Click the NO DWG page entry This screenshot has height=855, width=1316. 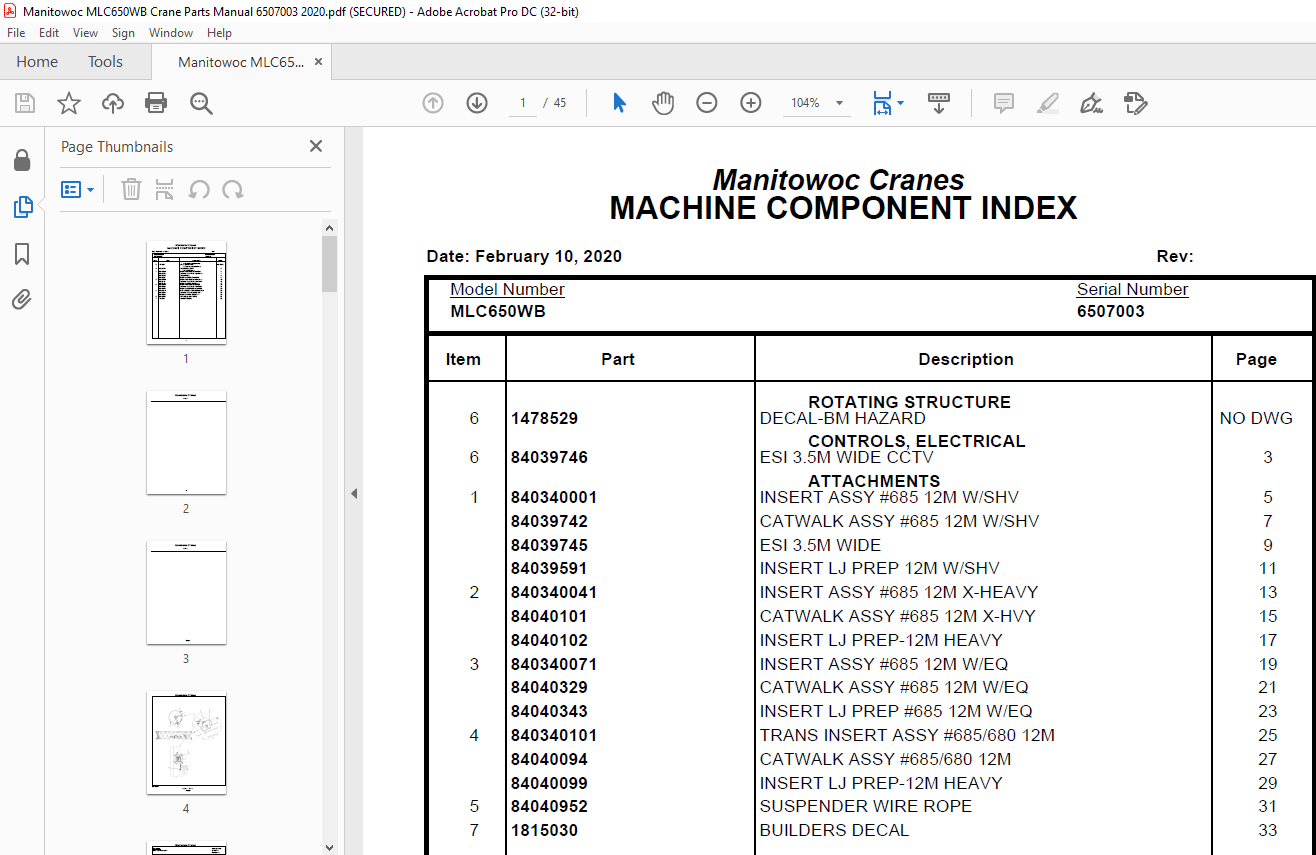click(1256, 419)
